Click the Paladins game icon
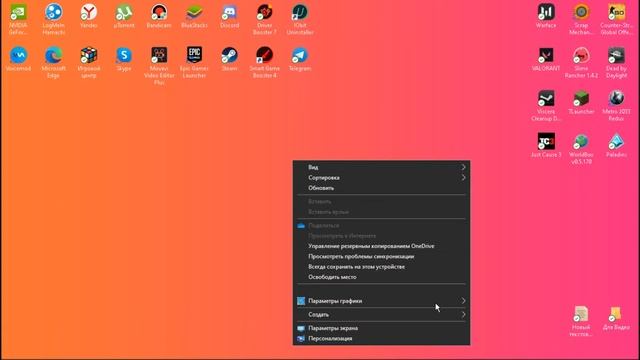 coord(616,142)
